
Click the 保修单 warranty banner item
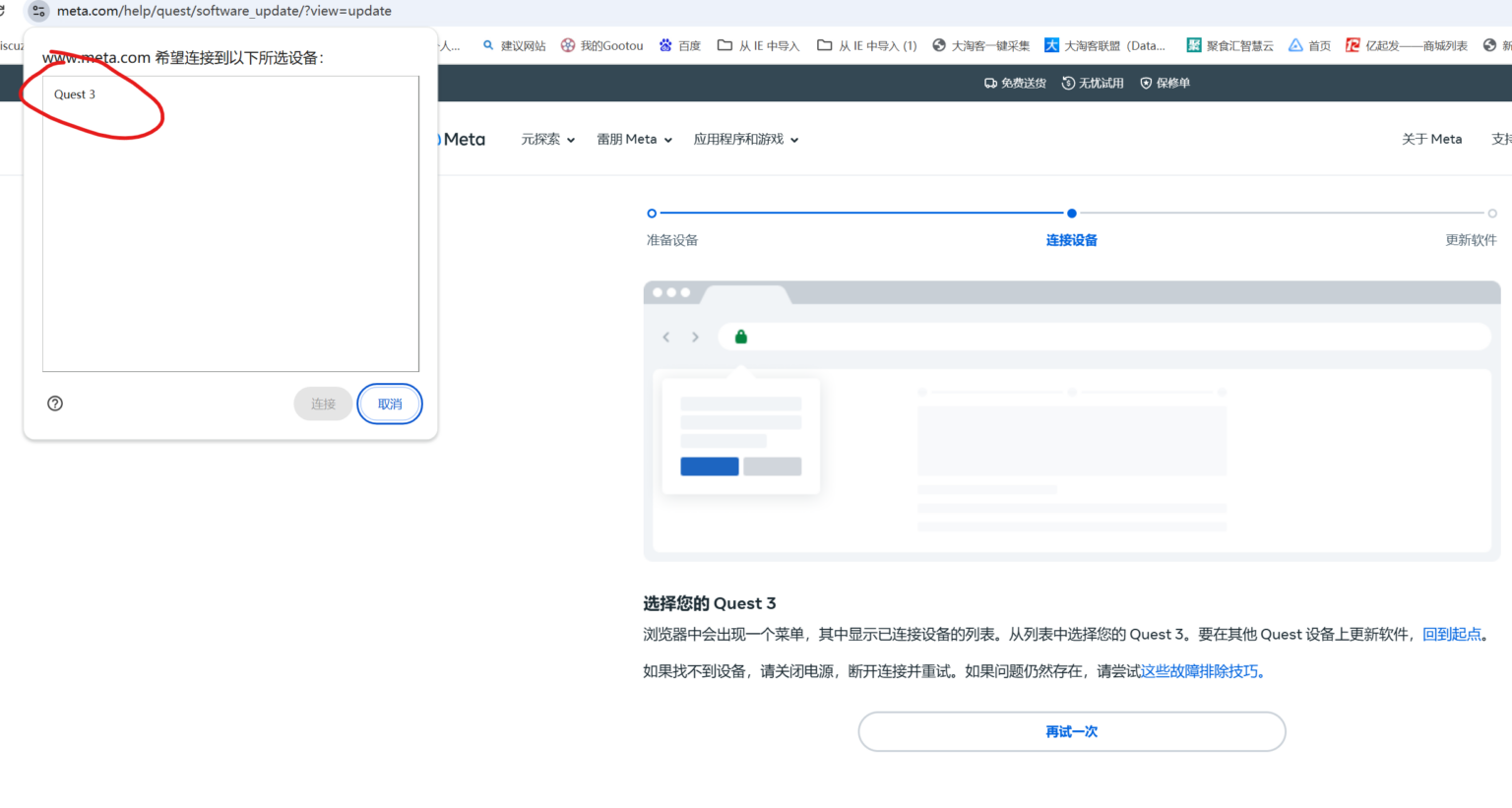(x=1165, y=84)
